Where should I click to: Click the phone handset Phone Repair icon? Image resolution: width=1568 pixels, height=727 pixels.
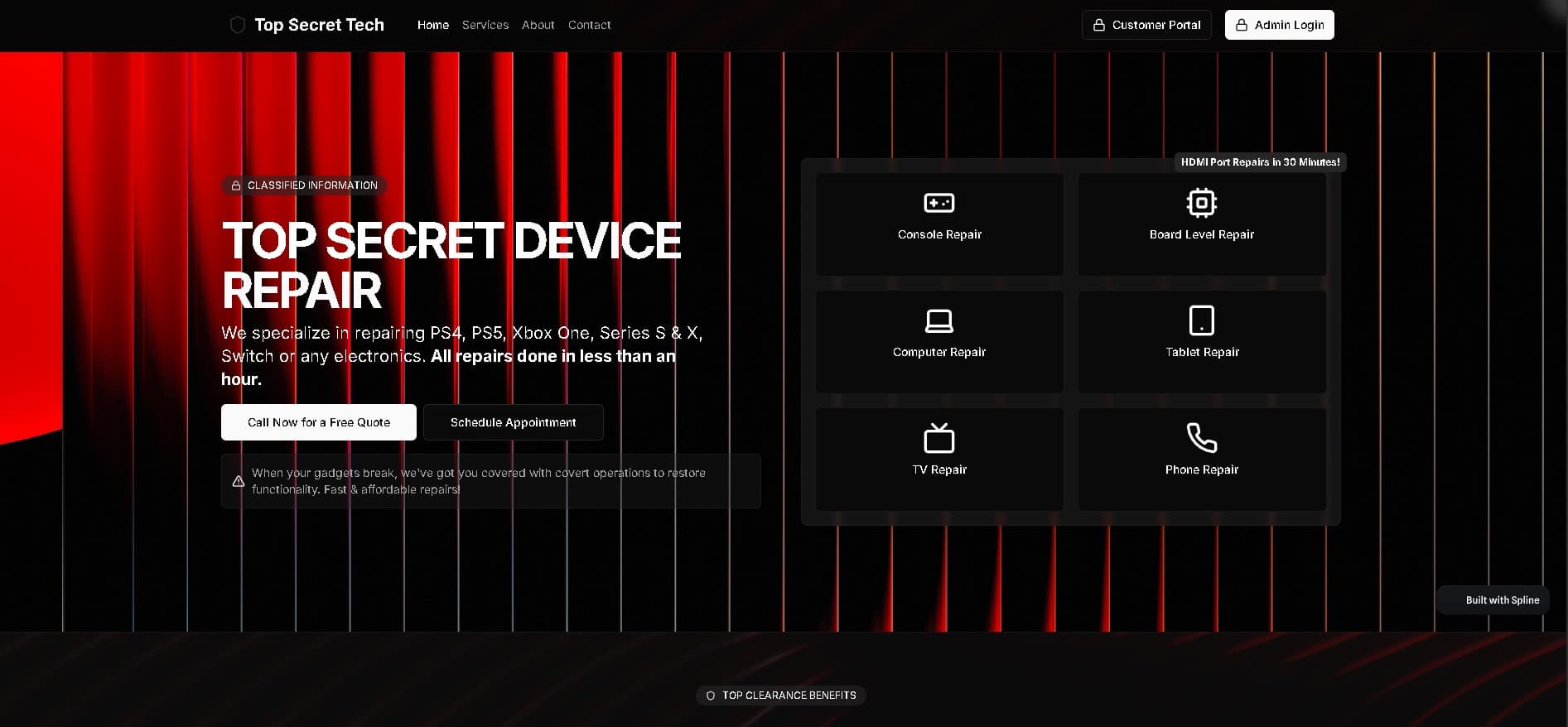point(1201,438)
